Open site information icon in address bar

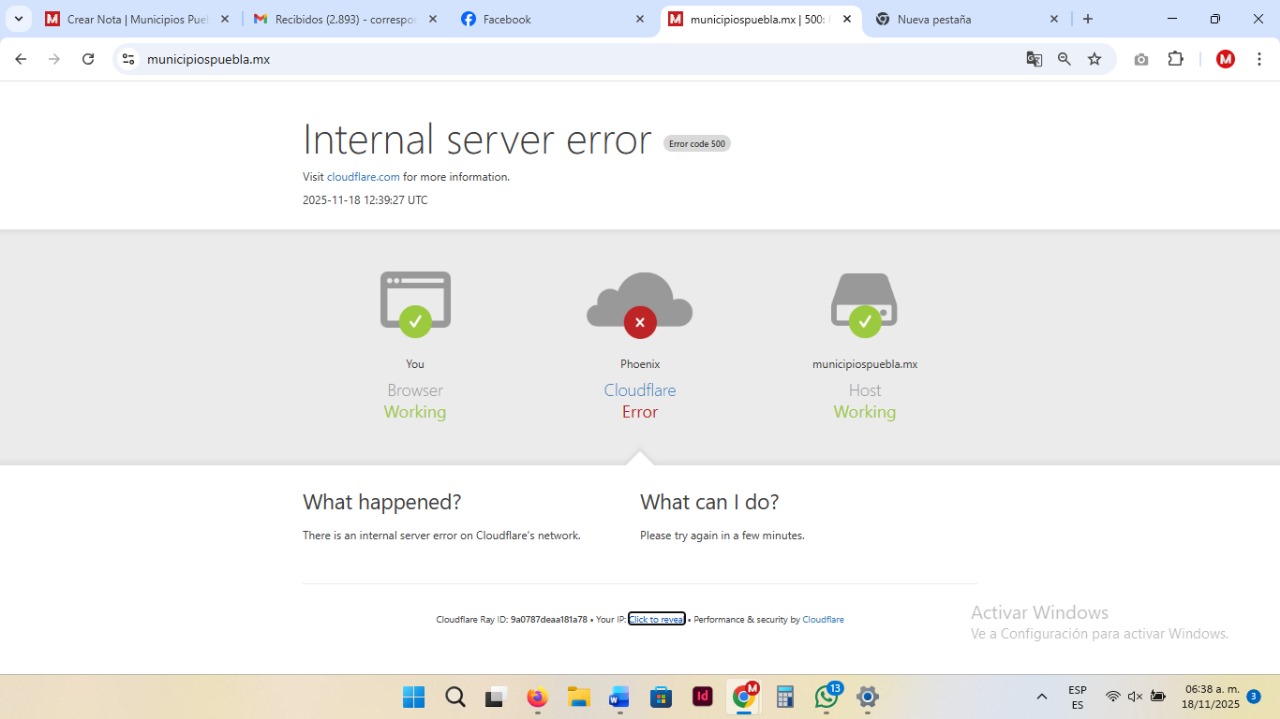tap(128, 59)
